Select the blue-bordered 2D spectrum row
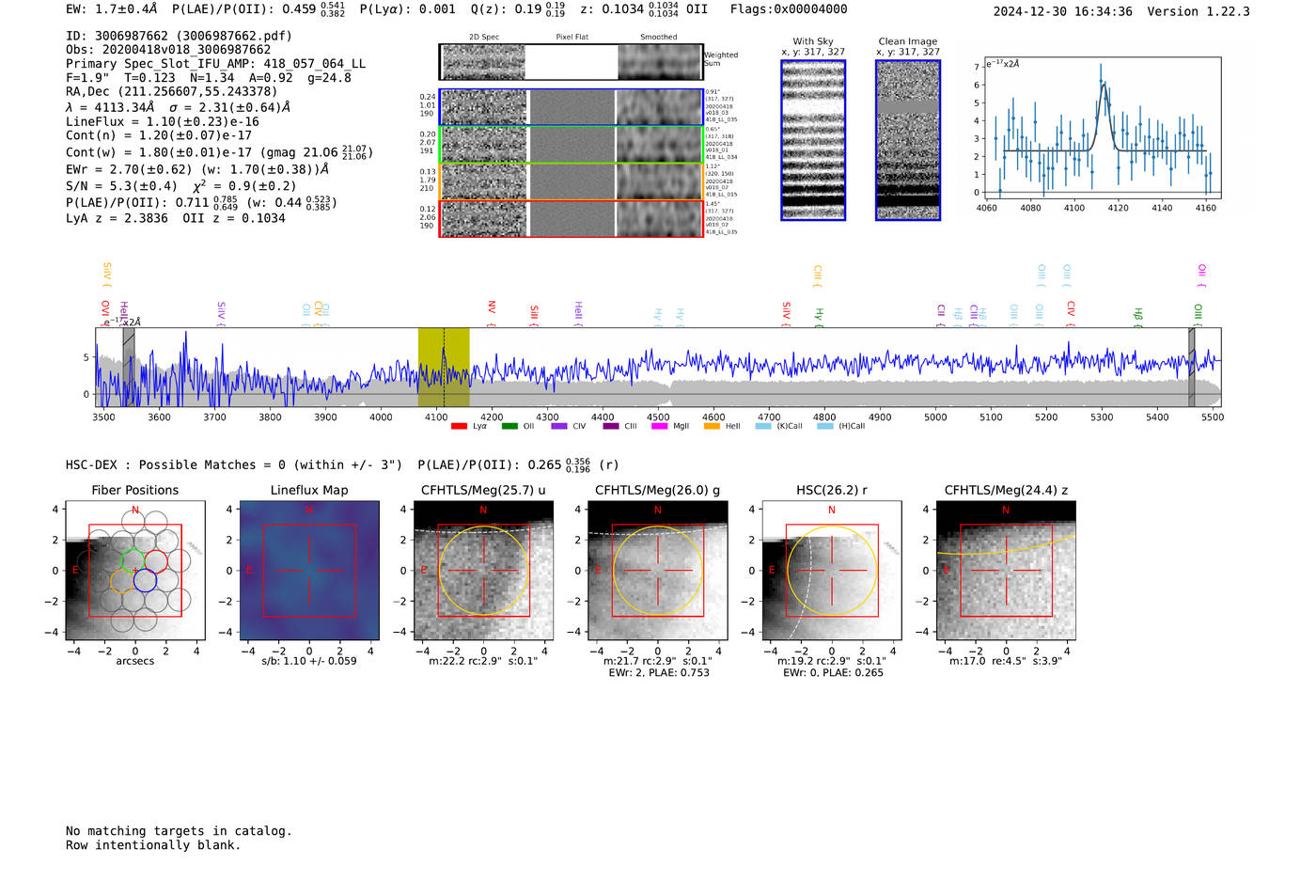 tap(572, 107)
